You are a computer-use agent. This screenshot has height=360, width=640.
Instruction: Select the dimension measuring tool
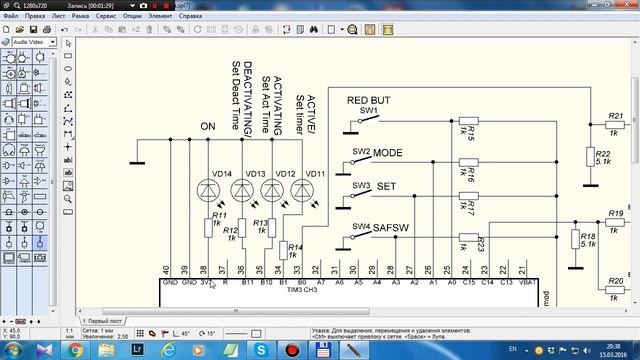pyautogui.click(x=68, y=134)
